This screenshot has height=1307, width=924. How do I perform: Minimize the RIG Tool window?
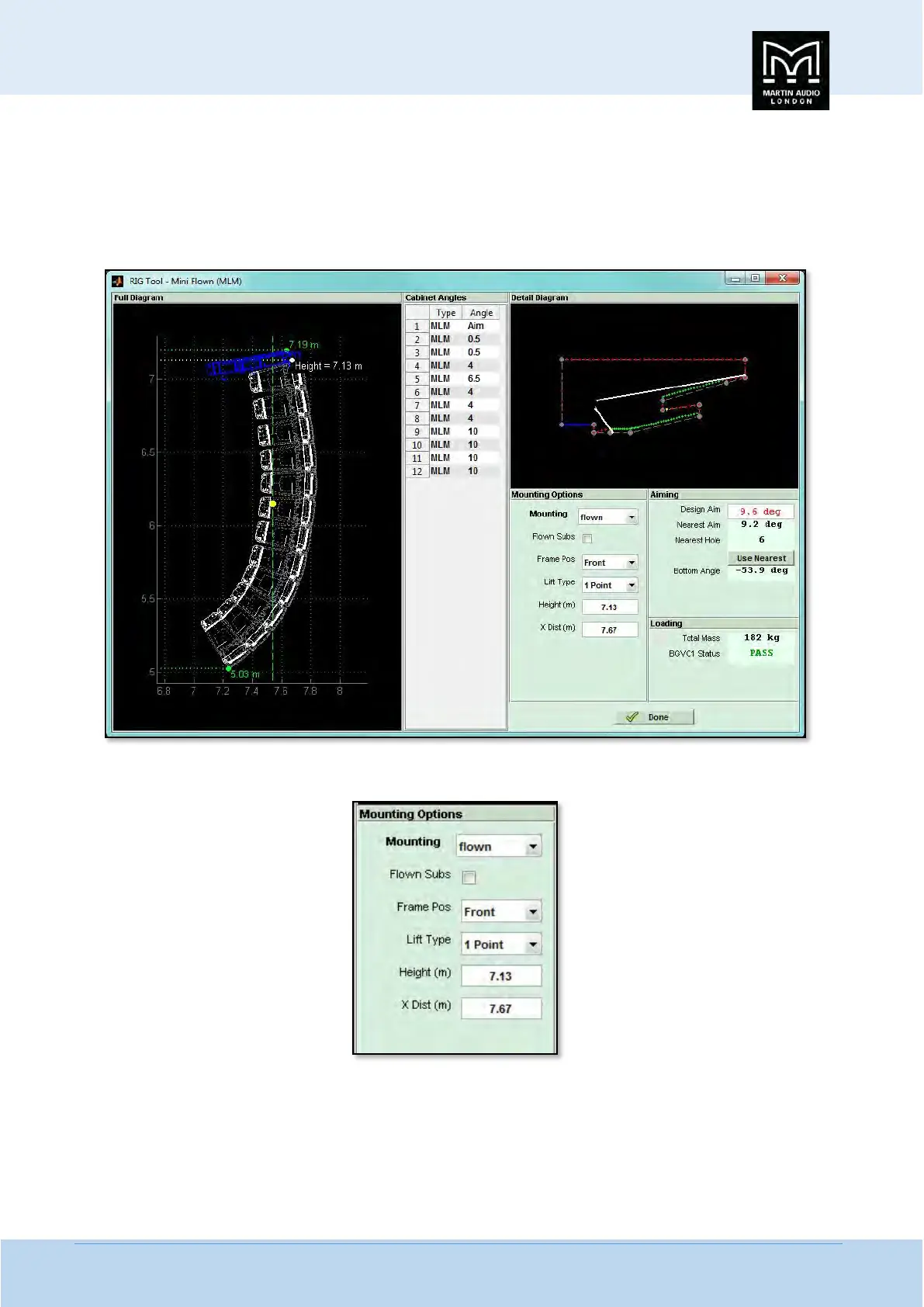click(735, 278)
